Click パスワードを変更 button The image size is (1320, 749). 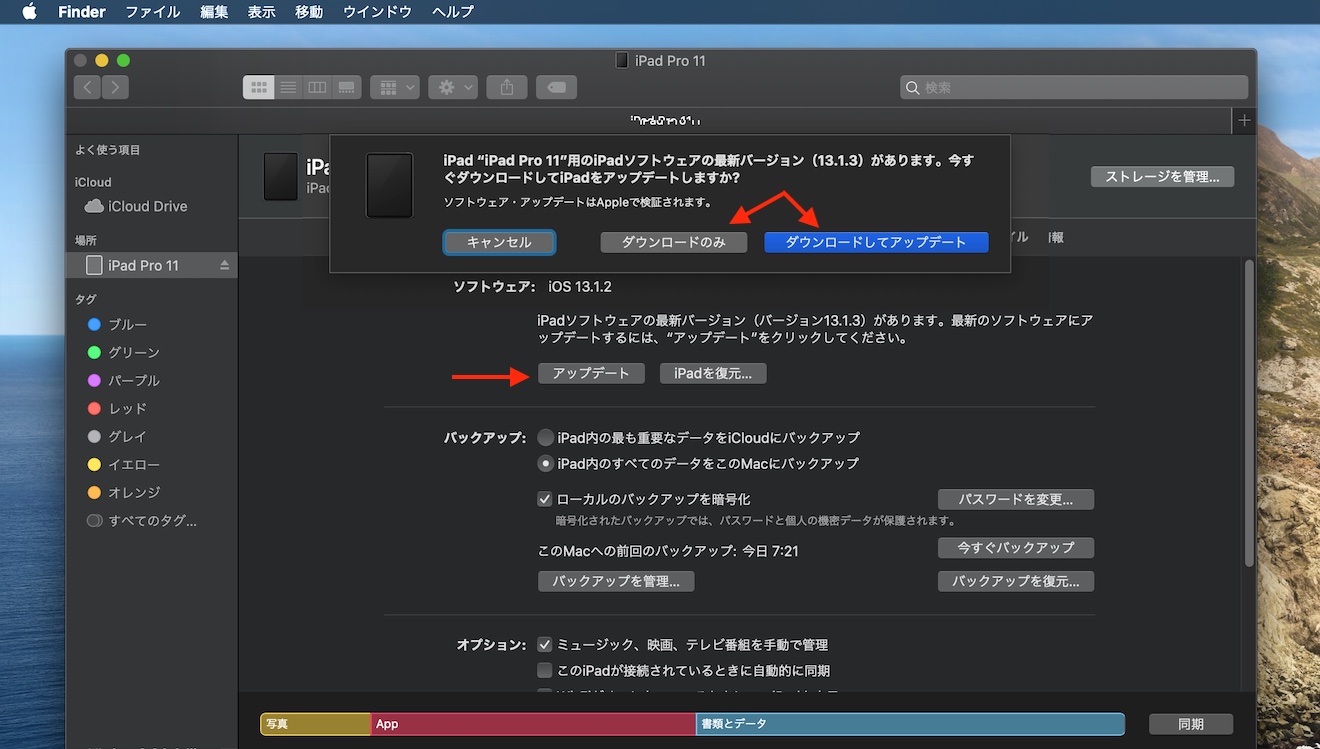[1016, 499]
